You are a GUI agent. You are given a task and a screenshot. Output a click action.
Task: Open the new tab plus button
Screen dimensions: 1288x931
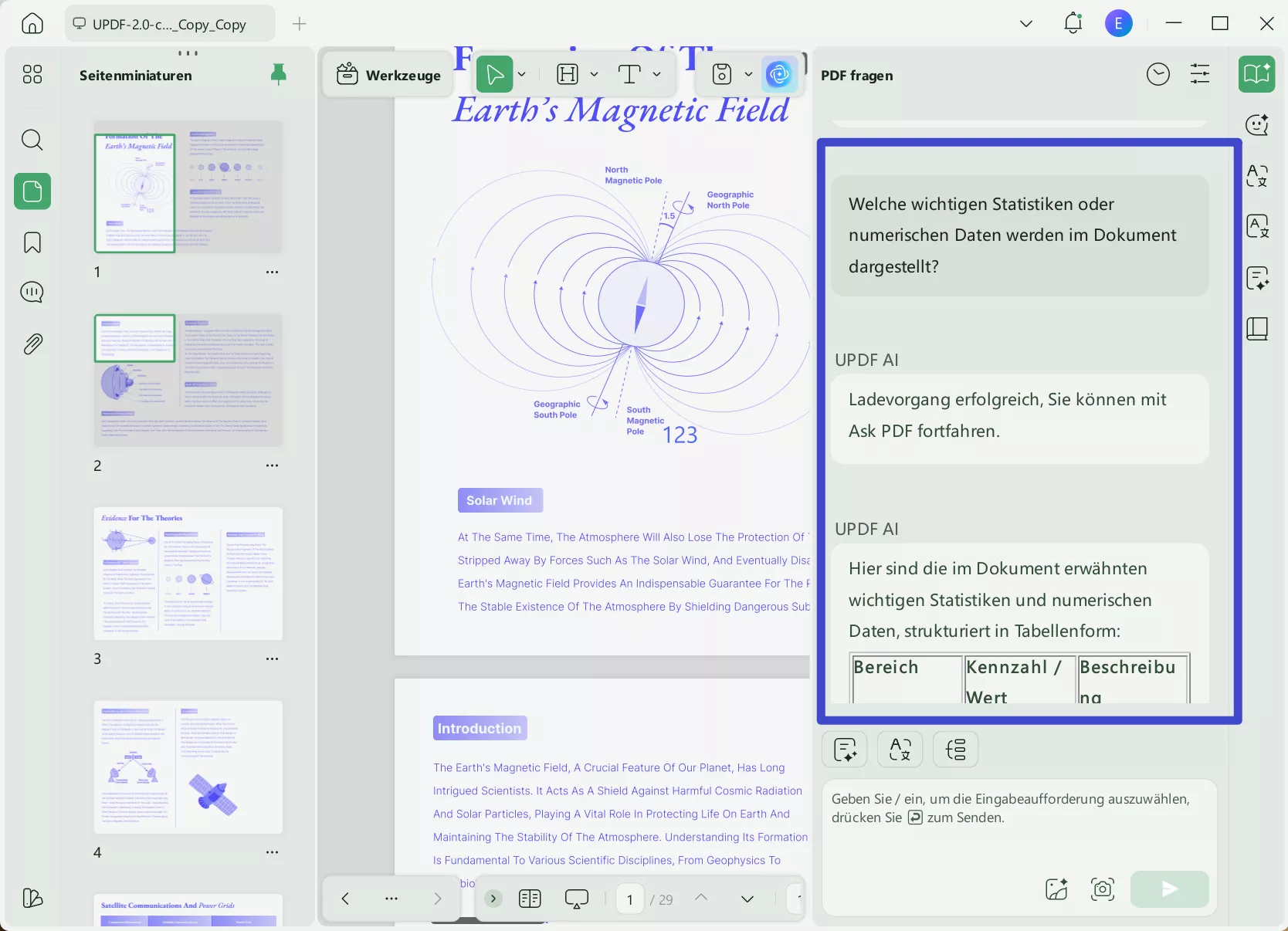tap(300, 24)
